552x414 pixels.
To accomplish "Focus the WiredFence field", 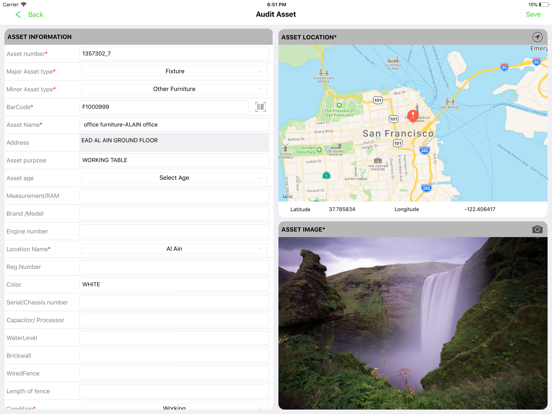I will (174, 374).
